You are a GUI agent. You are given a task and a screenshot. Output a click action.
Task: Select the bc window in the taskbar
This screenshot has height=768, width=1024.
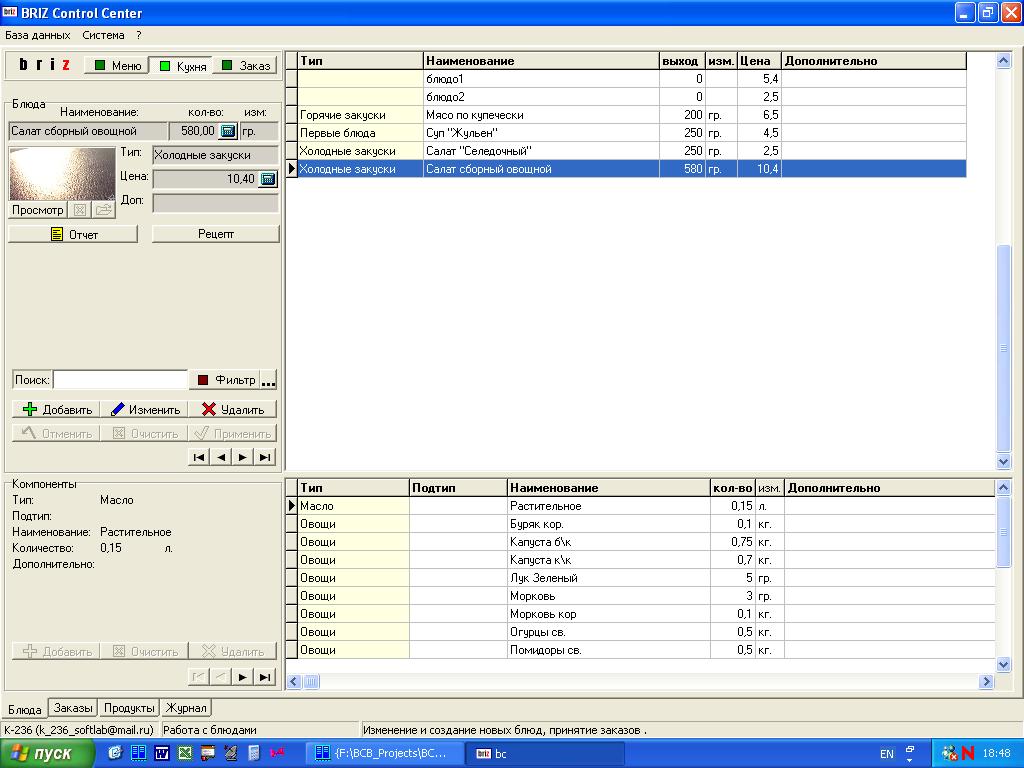click(x=545, y=751)
